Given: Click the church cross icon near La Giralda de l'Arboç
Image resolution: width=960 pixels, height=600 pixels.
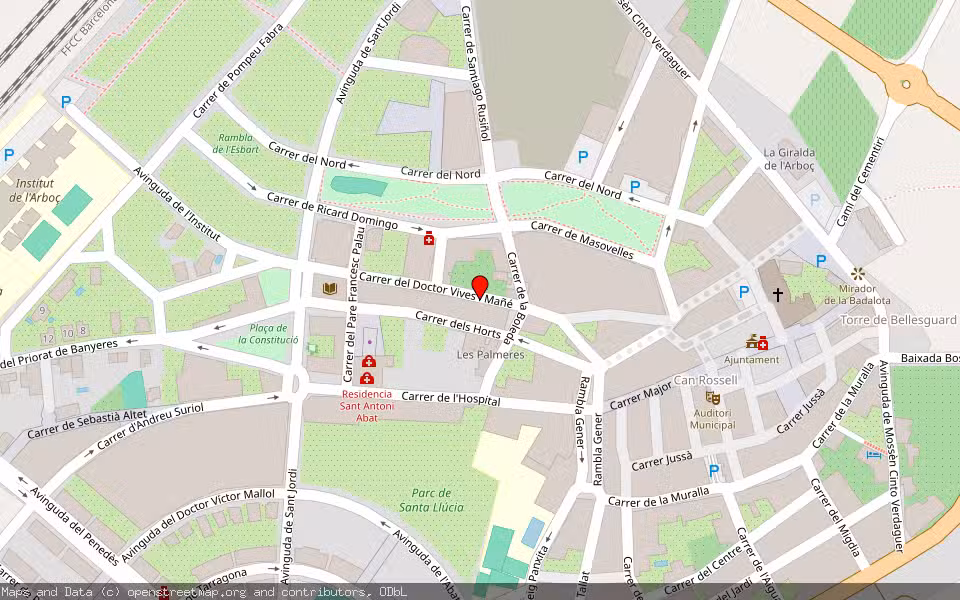Looking at the screenshot, I should click(777, 294).
